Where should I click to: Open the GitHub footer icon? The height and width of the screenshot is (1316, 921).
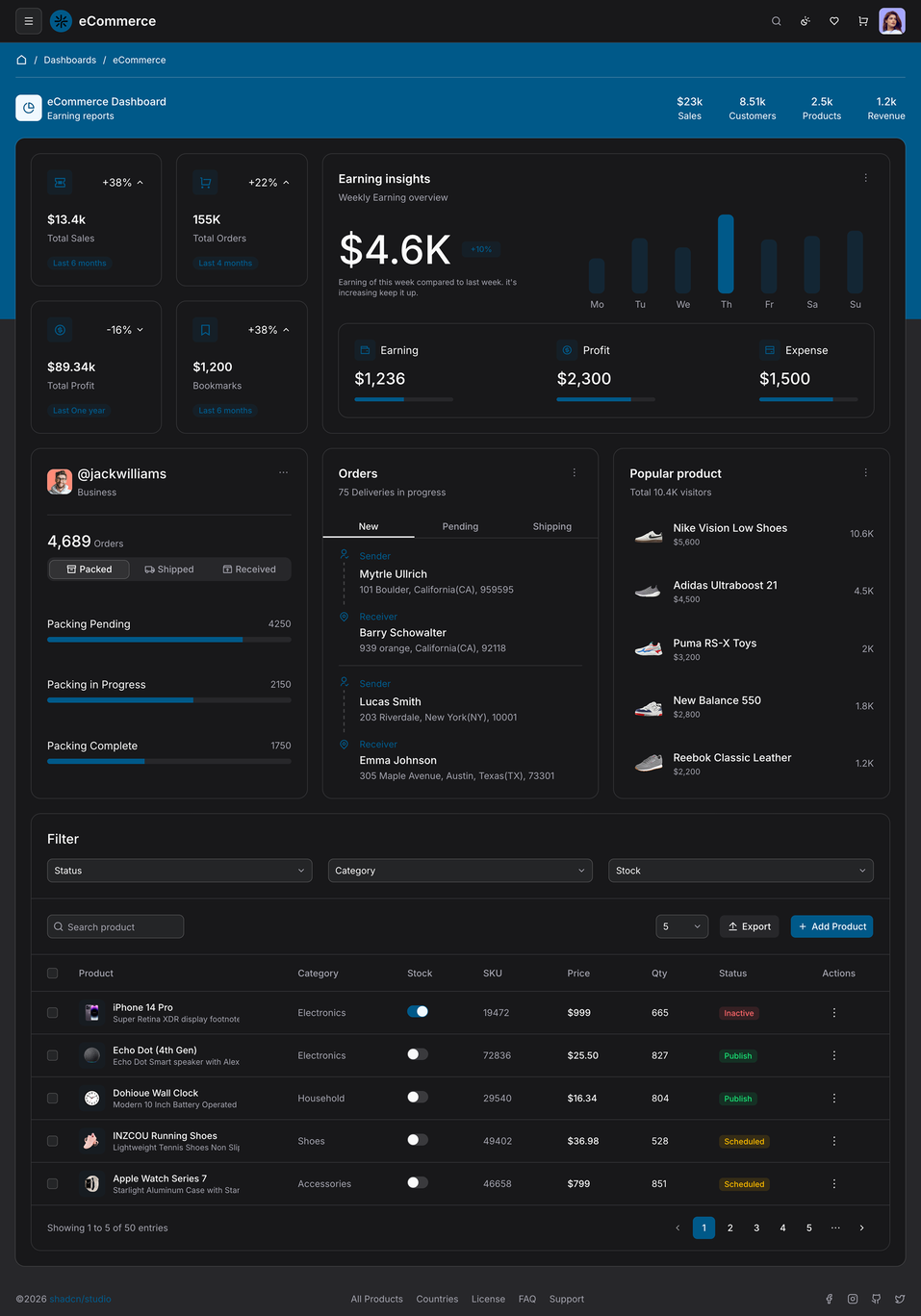876,1299
